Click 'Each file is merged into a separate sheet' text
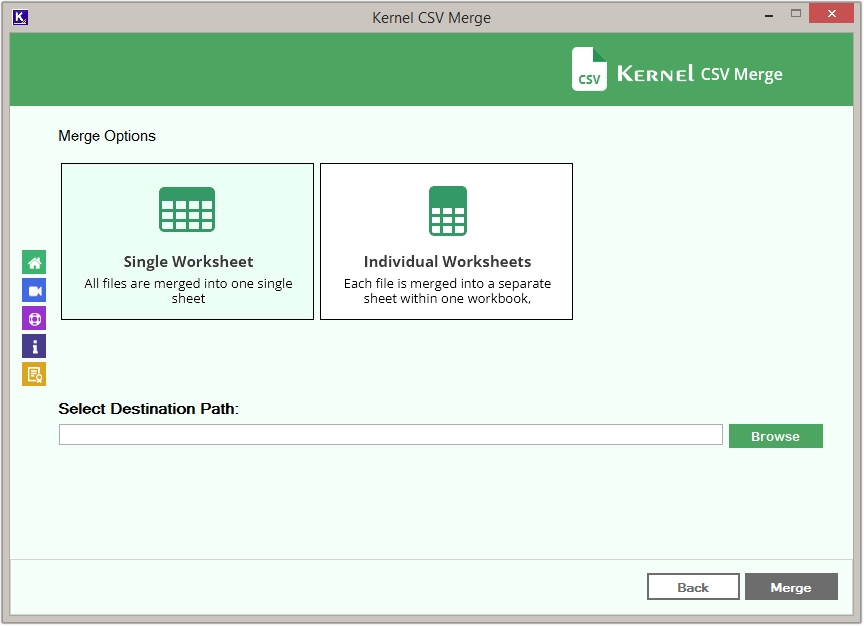 447,291
